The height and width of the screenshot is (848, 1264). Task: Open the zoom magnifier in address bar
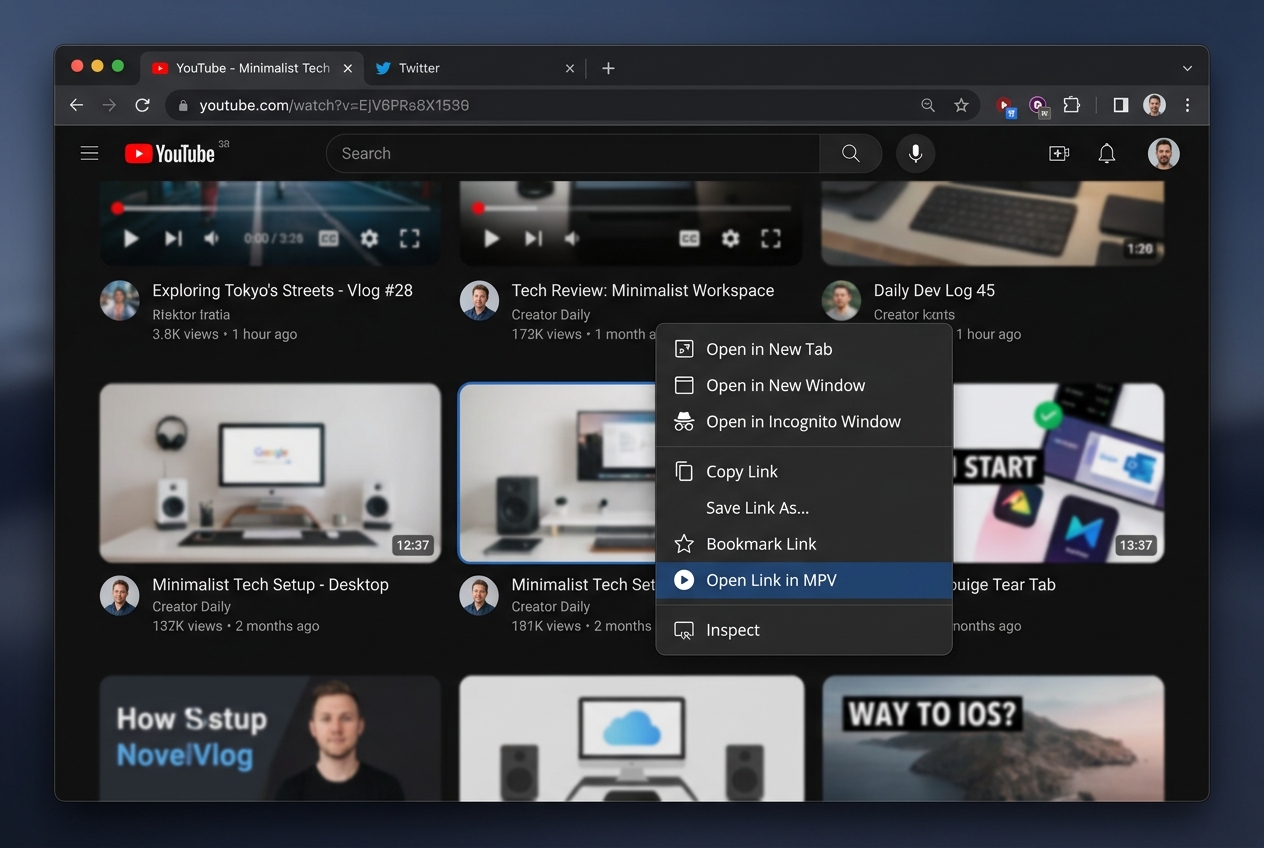pos(928,105)
